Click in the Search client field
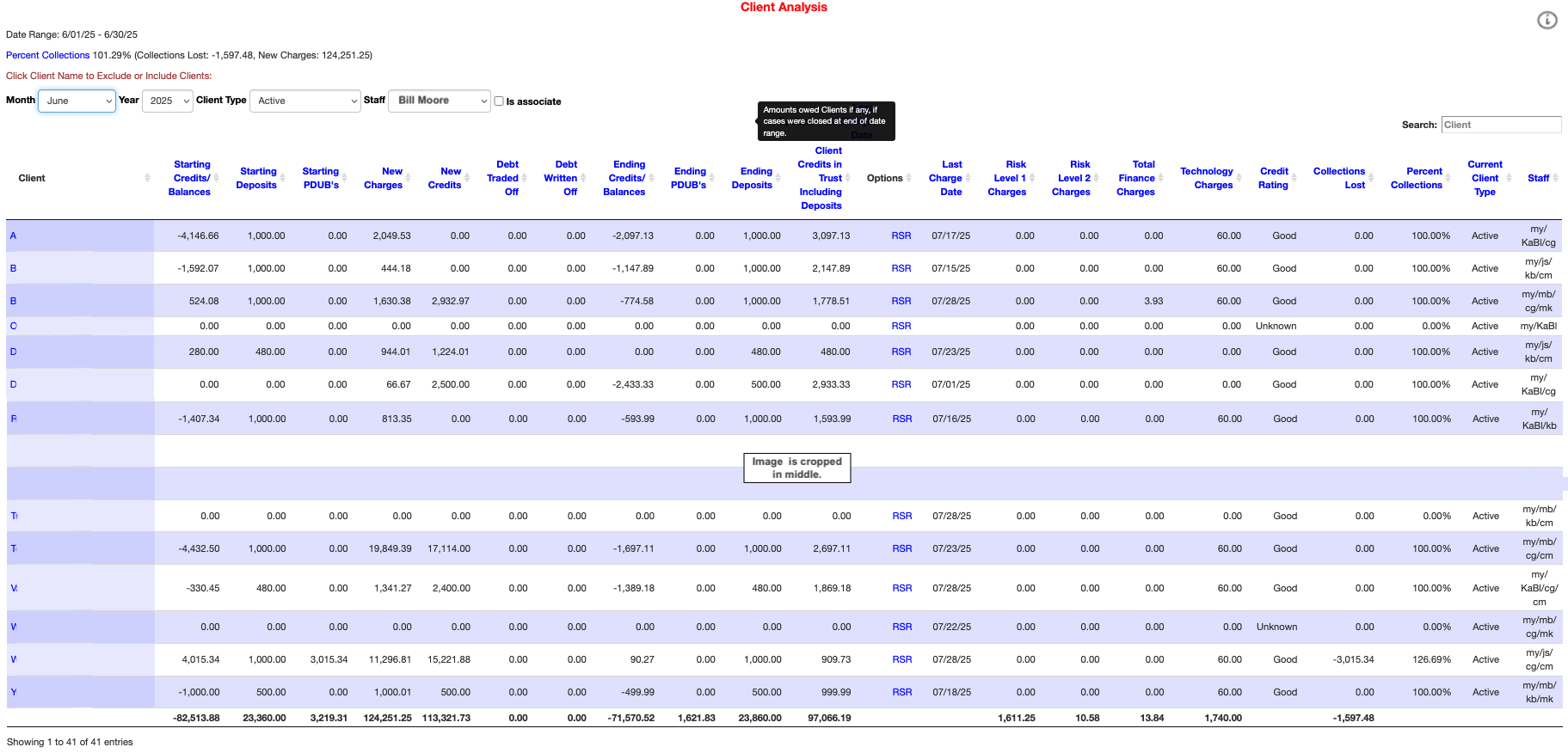Viewport: 1568px width, 753px height. pos(1500,125)
